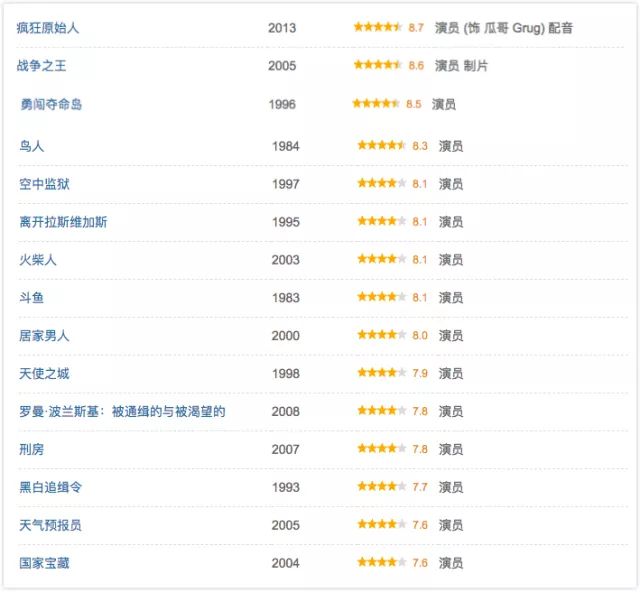This screenshot has height=592, width=640.
Task: Open the 疯狂原始人 movie link
Action: tap(48, 28)
